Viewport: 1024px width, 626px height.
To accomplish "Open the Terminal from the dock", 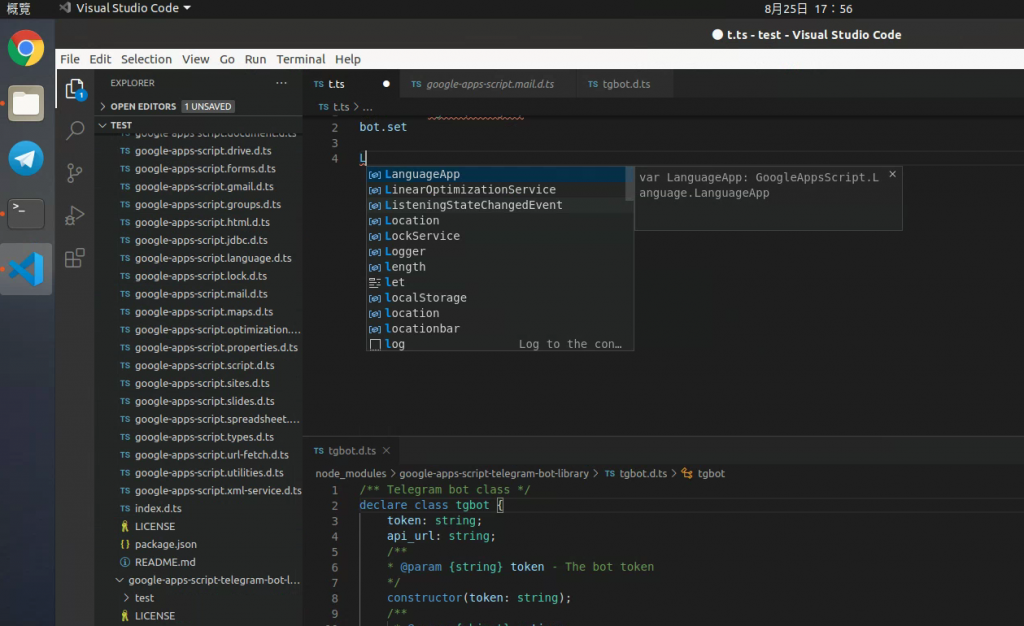I will 26,212.
